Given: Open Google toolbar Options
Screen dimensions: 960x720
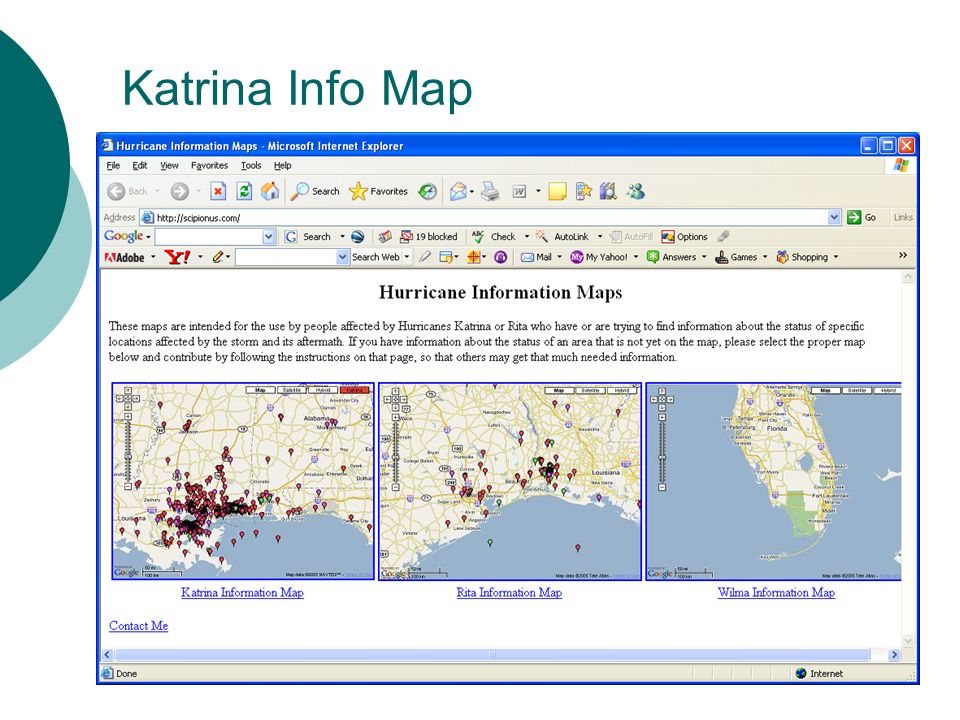Looking at the screenshot, I should pyautogui.click(x=684, y=237).
